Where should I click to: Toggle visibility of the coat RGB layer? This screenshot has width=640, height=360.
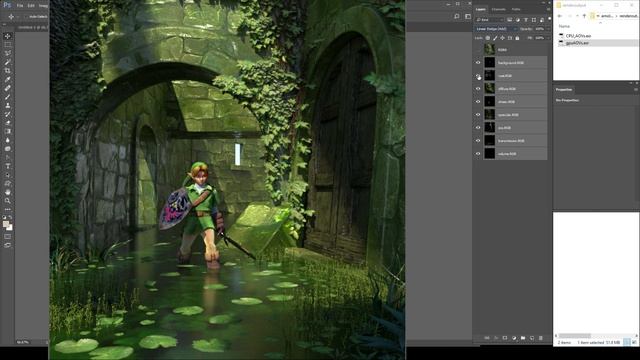478,76
